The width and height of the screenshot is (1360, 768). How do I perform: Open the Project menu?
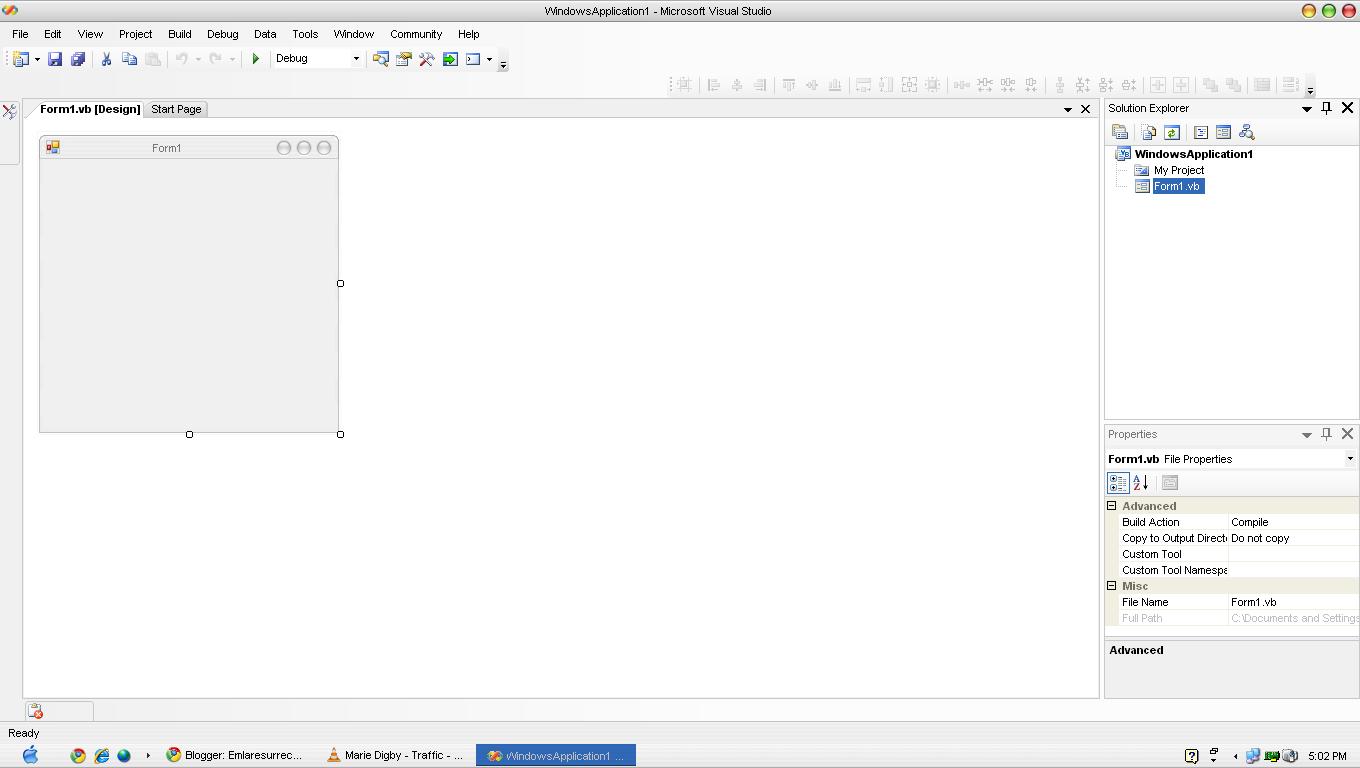click(136, 34)
